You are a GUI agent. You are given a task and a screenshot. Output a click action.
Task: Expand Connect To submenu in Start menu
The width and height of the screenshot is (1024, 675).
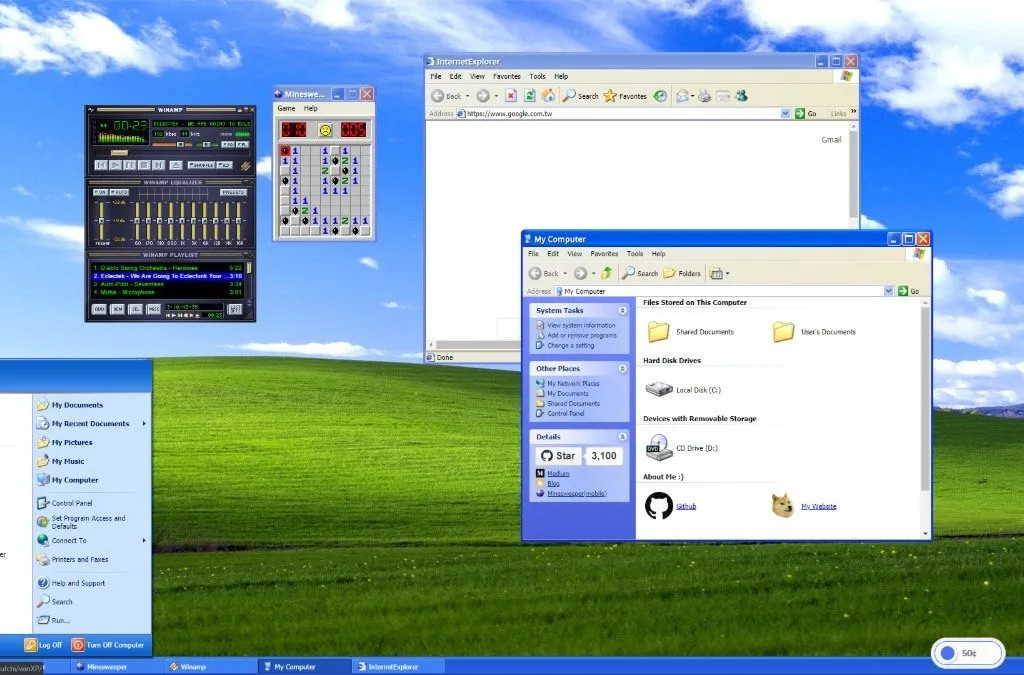(x=144, y=541)
